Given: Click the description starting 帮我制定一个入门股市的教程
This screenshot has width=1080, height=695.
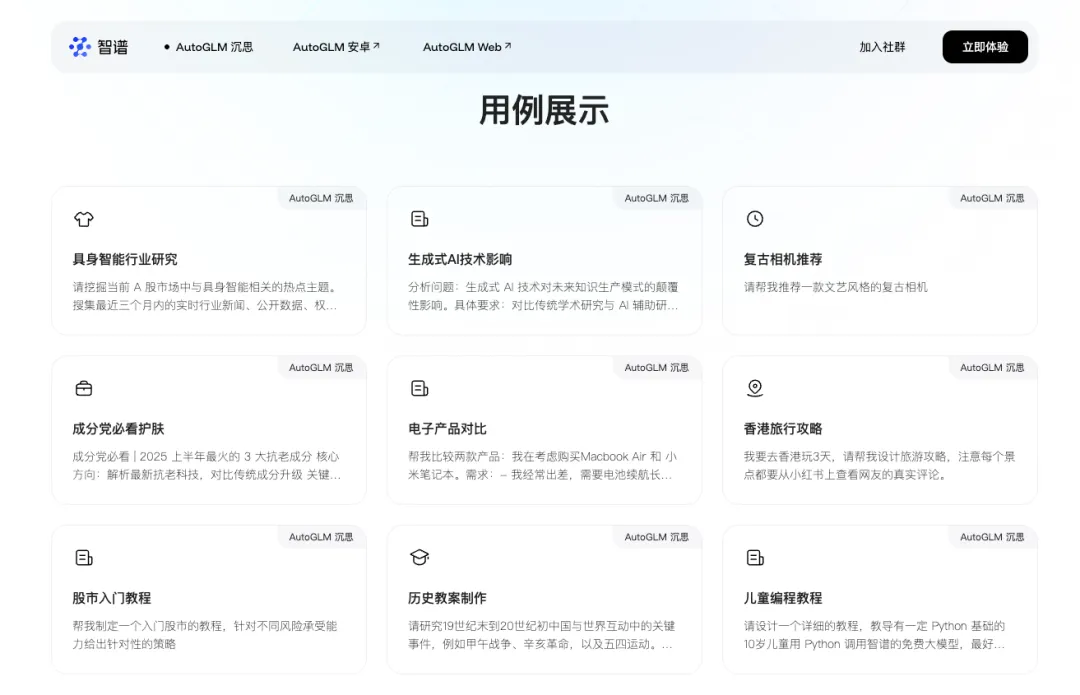Looking at the screenshot, I should click(205, 635).
